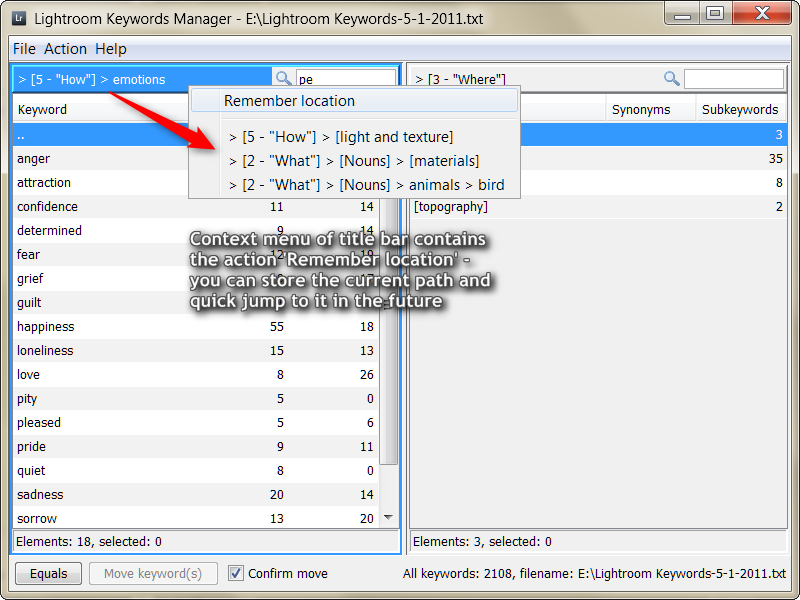Click the right panel row with 35 subkeywords
This screenshot has width=800, height=600.
653,159
